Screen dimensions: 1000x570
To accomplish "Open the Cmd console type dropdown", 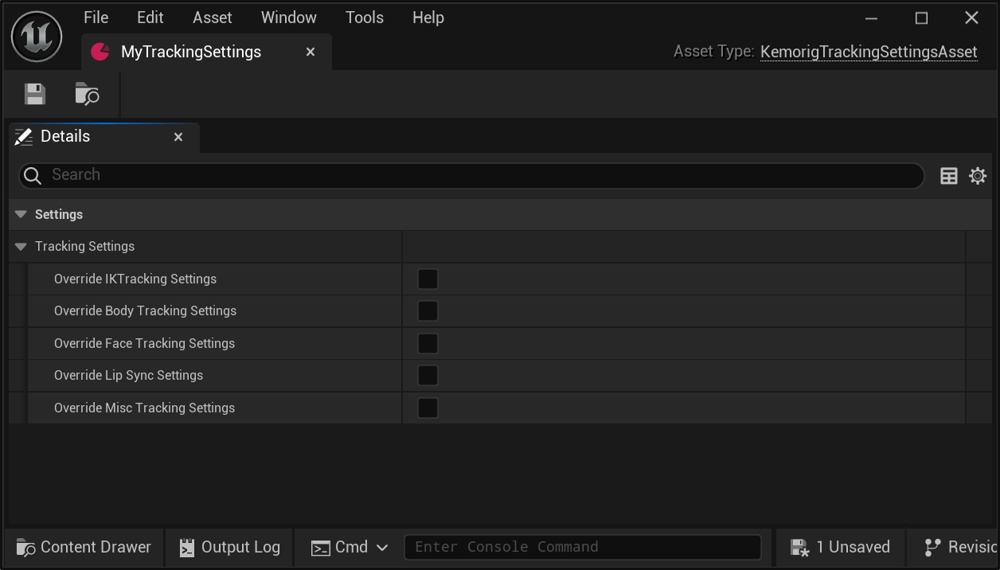I will point(350,547).
